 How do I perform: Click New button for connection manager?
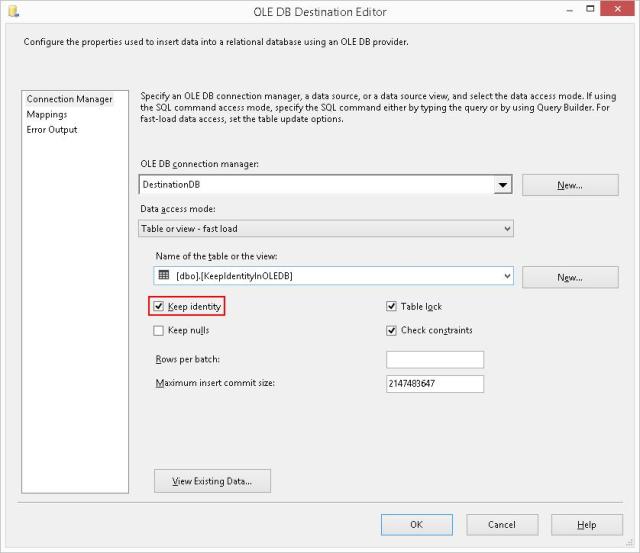[x=569, y=185]
